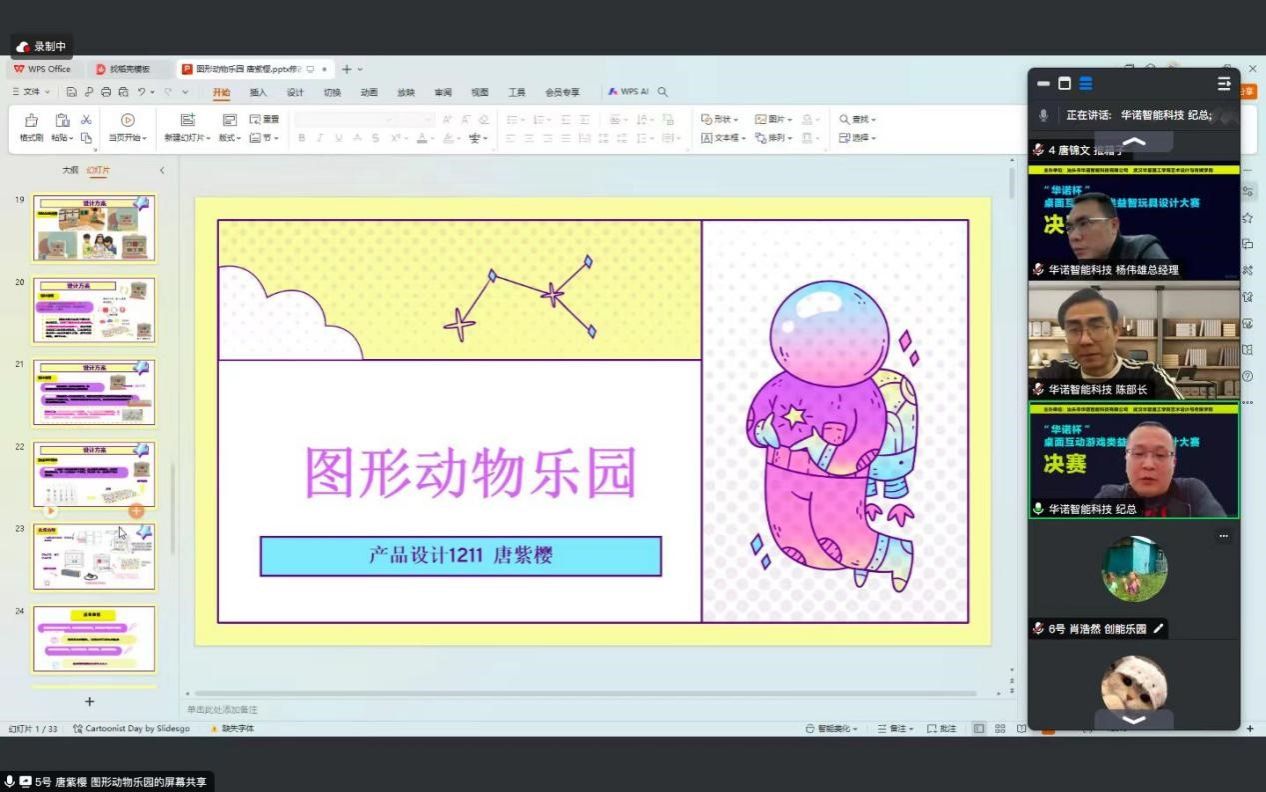
Task: Select slide 21 thumbnail
Action: point(94,392)
